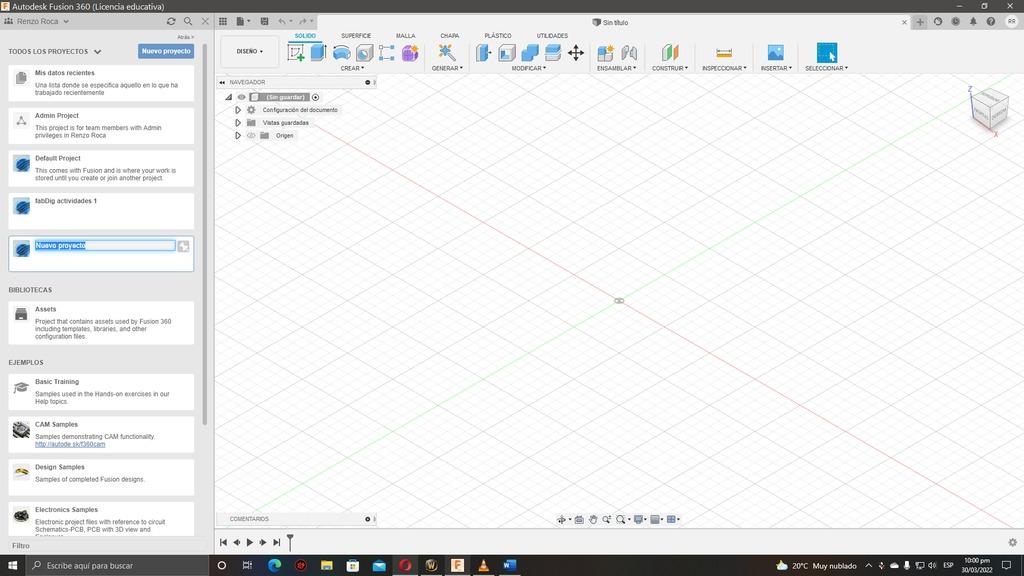Open the Diseño workspace dropdown
The height and width of the screenshot is (576, 1024).
click(249, 52)
